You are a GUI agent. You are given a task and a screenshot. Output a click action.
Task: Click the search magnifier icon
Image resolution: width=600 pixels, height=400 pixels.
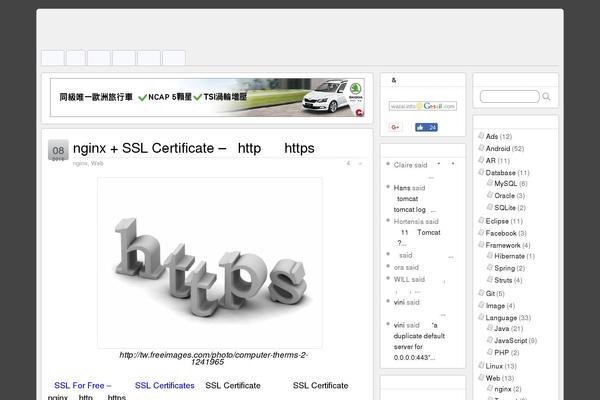546,96
